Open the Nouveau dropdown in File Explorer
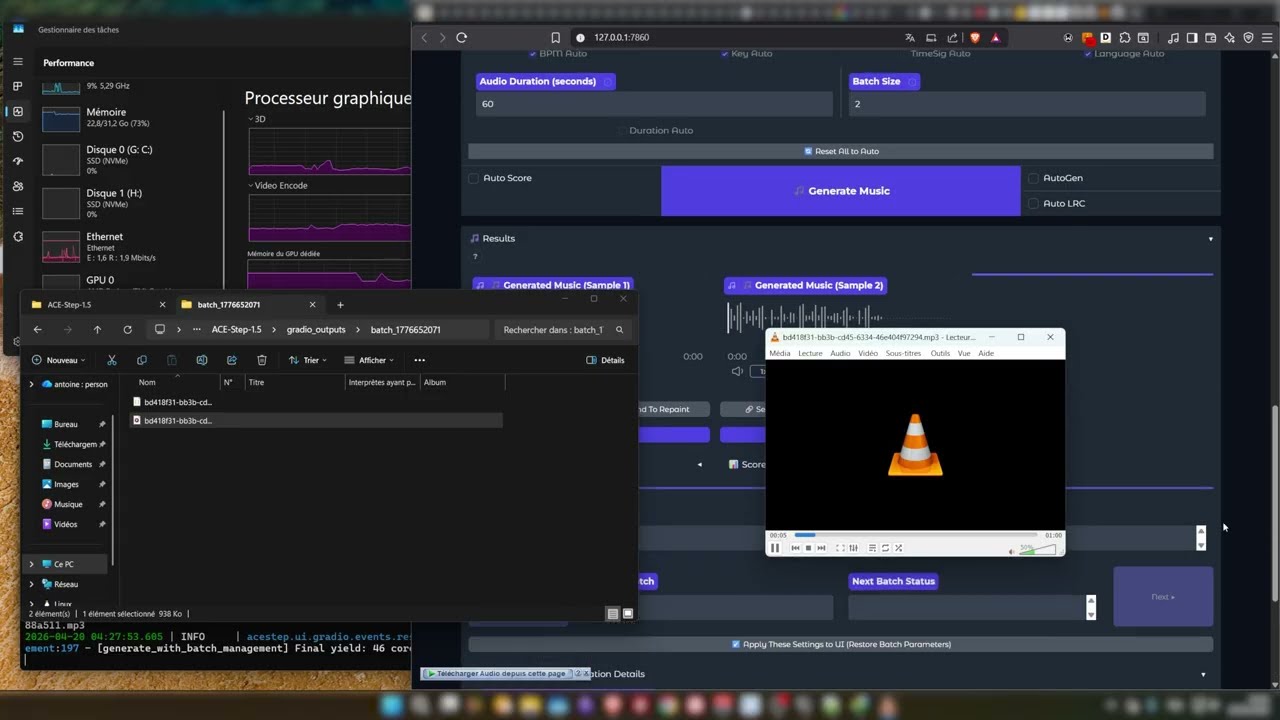This screenshot has height=720, width=1280. (59, 360)
